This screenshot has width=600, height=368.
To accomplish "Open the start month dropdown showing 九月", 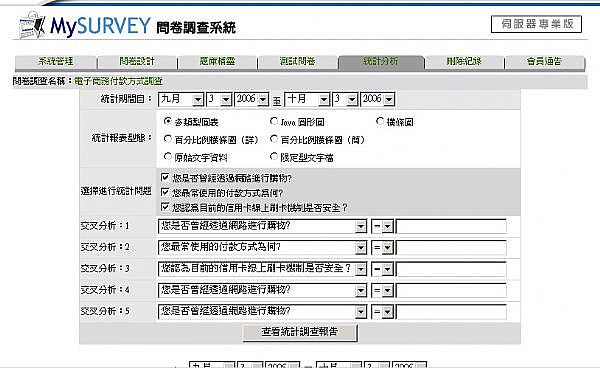I will pos(181,99).
